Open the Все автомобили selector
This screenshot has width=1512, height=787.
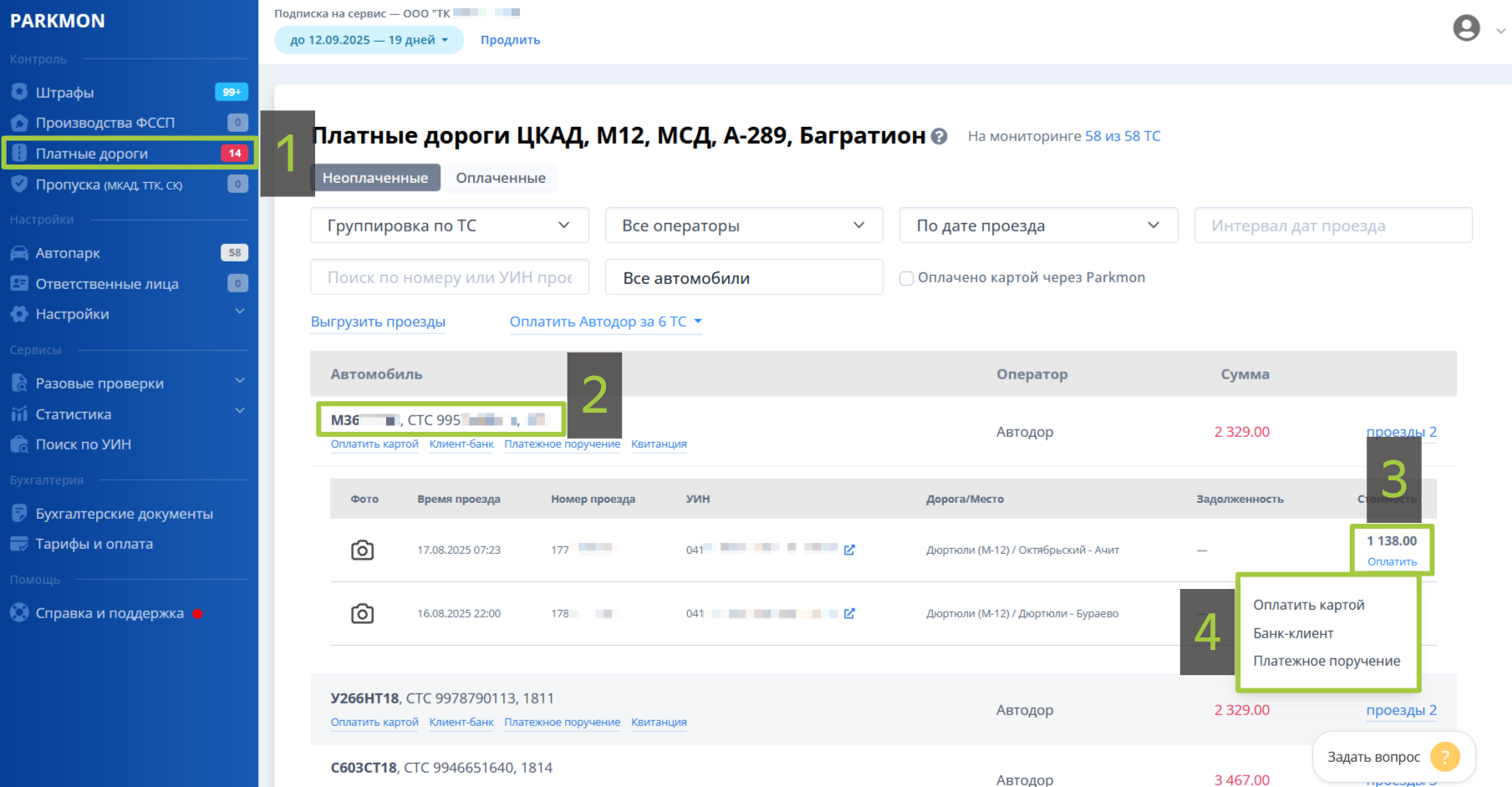click(744, 277)
